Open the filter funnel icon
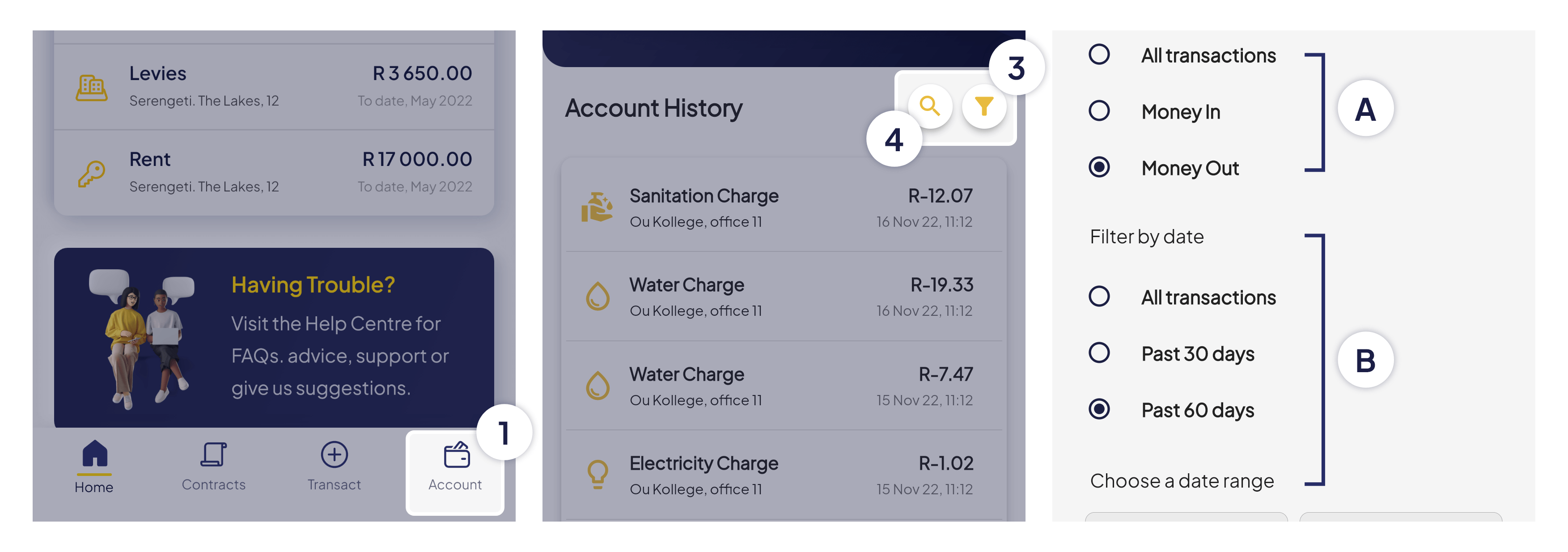1568x552 pixels. (x=985, y=106)
